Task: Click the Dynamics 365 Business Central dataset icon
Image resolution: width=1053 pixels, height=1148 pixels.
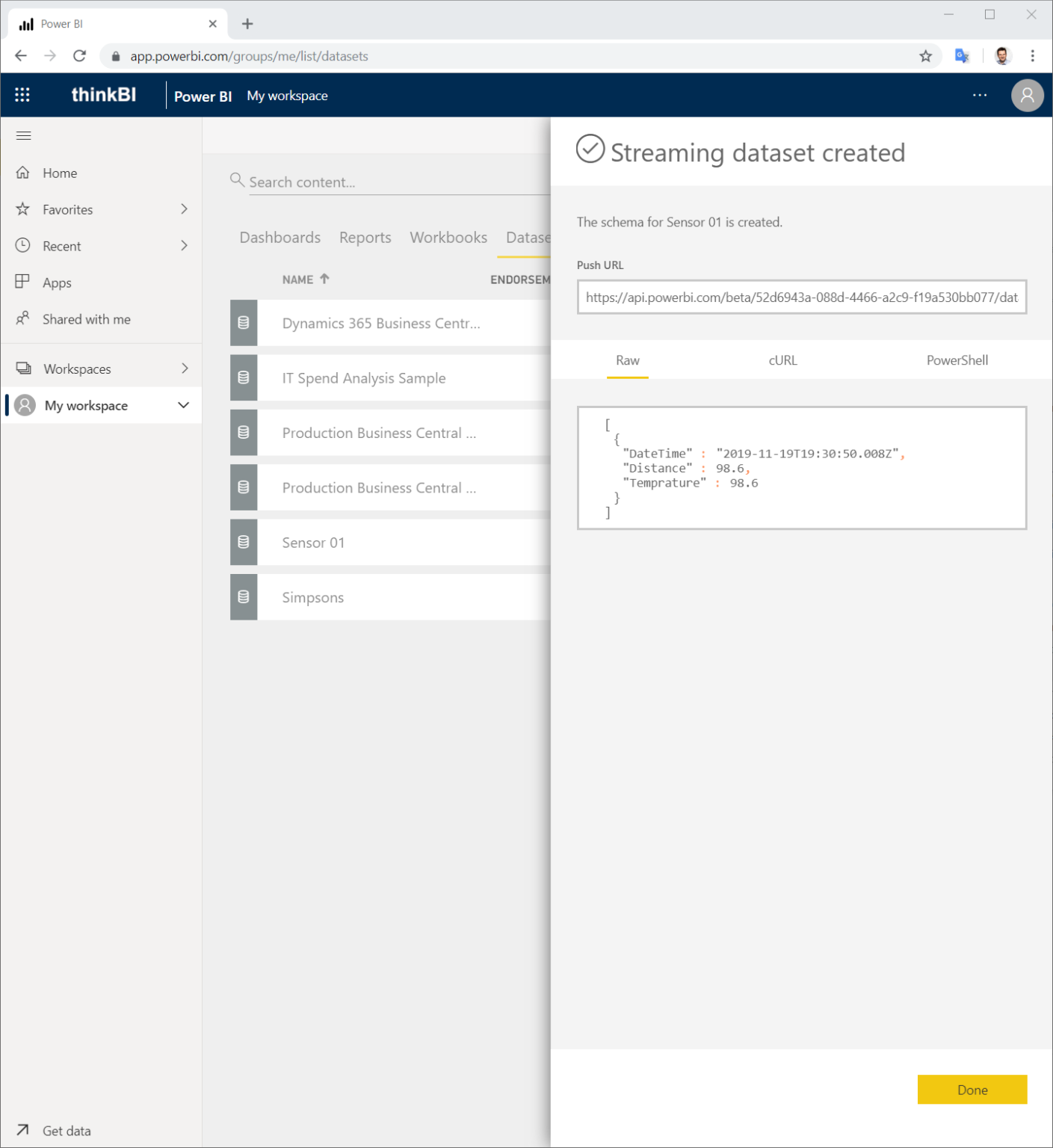Action: [243, 323]
